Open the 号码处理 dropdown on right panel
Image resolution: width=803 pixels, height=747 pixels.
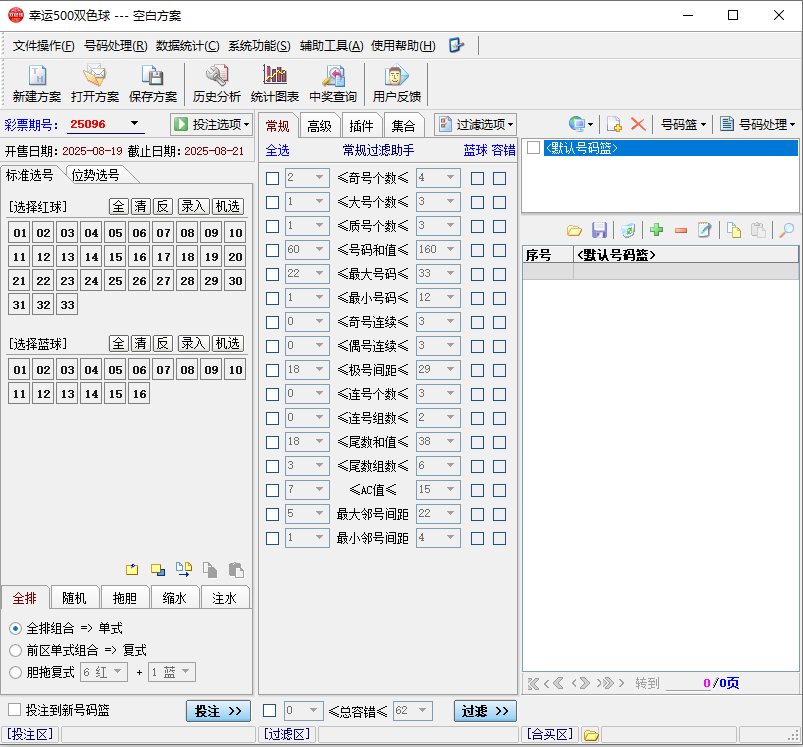tap(757, 124)
